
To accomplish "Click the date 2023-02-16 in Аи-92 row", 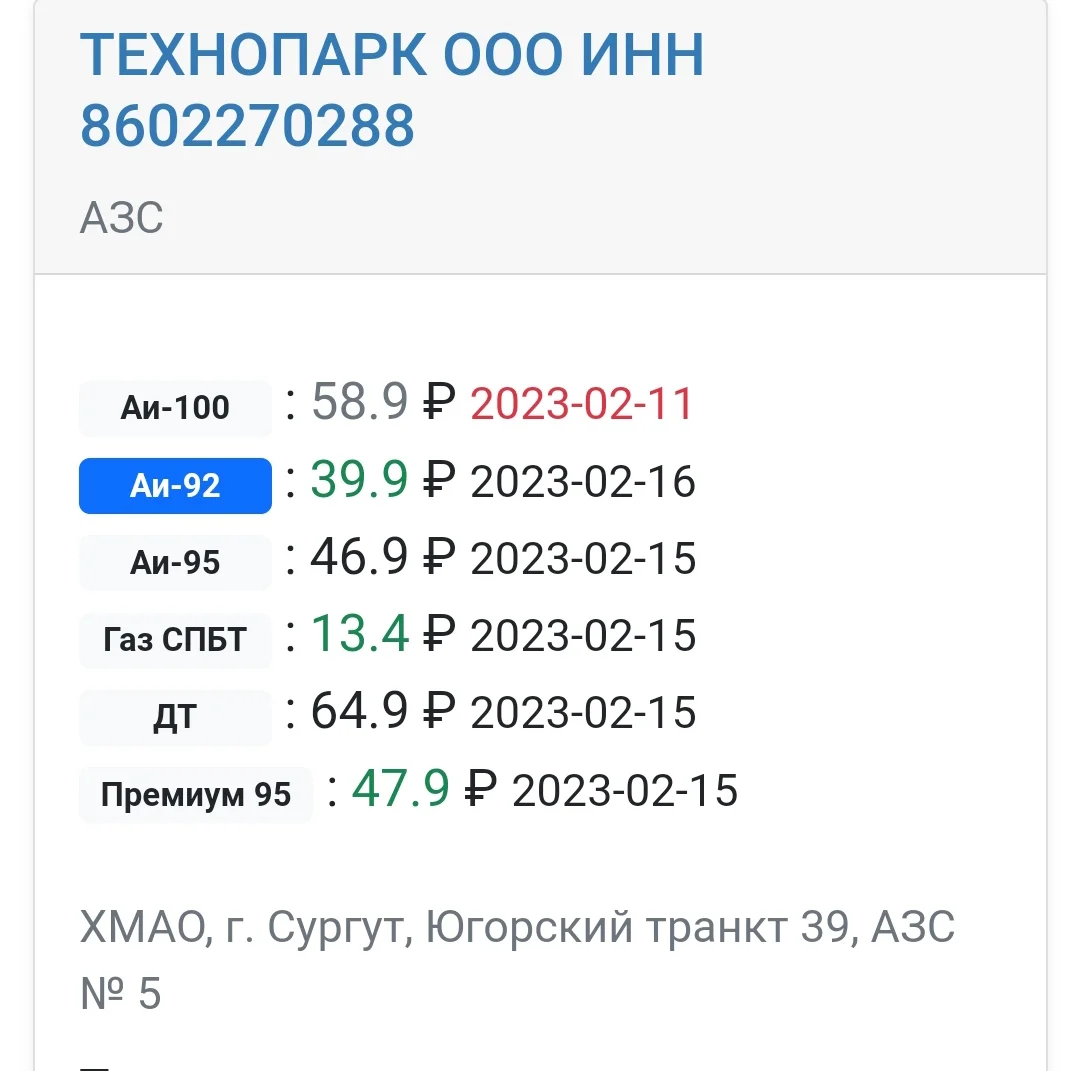I will (583, 482).
